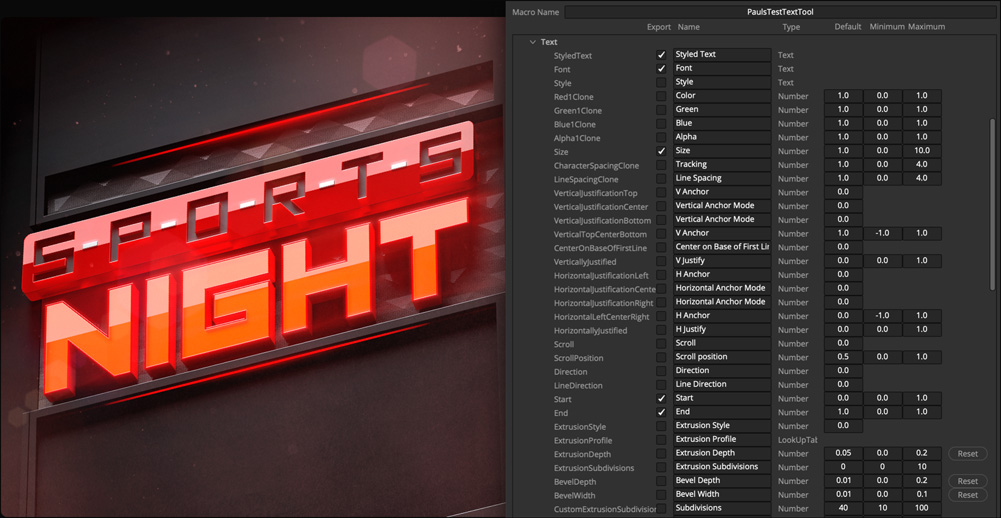Click the Tracking default value field

[843, 165]
